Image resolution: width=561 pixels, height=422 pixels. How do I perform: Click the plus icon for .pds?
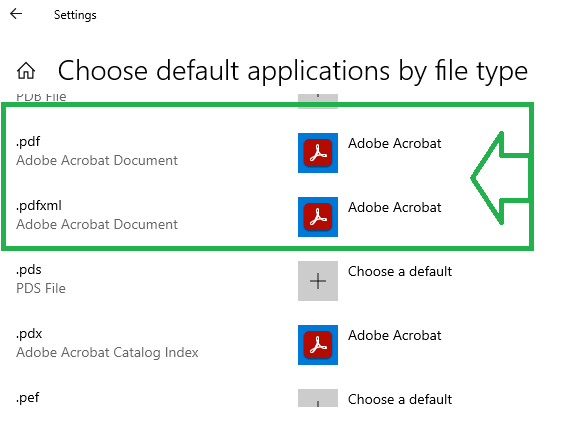(318, 281)
